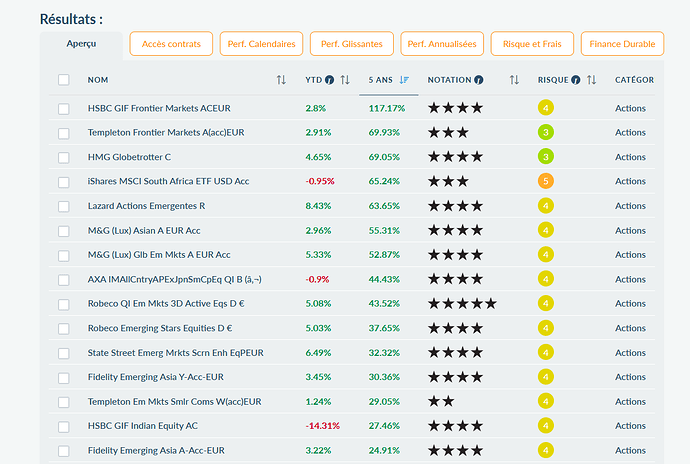Check the HSBC GIF Frontier Markets row
This screenshot has width=690, height=464.
pyautogui.click(x=64, y=108)
